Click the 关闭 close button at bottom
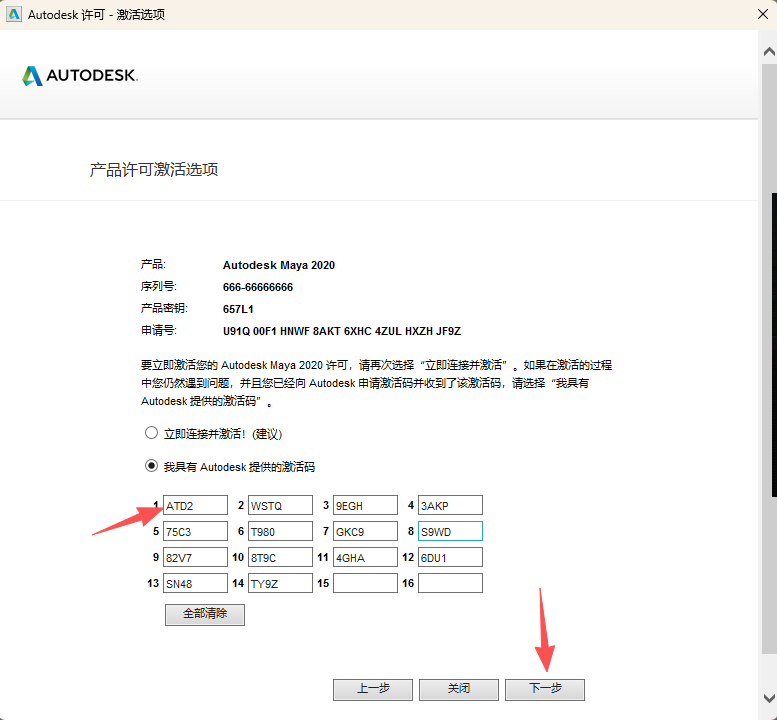777x720 pixels. pyautogui.click(x=459, y=689)
